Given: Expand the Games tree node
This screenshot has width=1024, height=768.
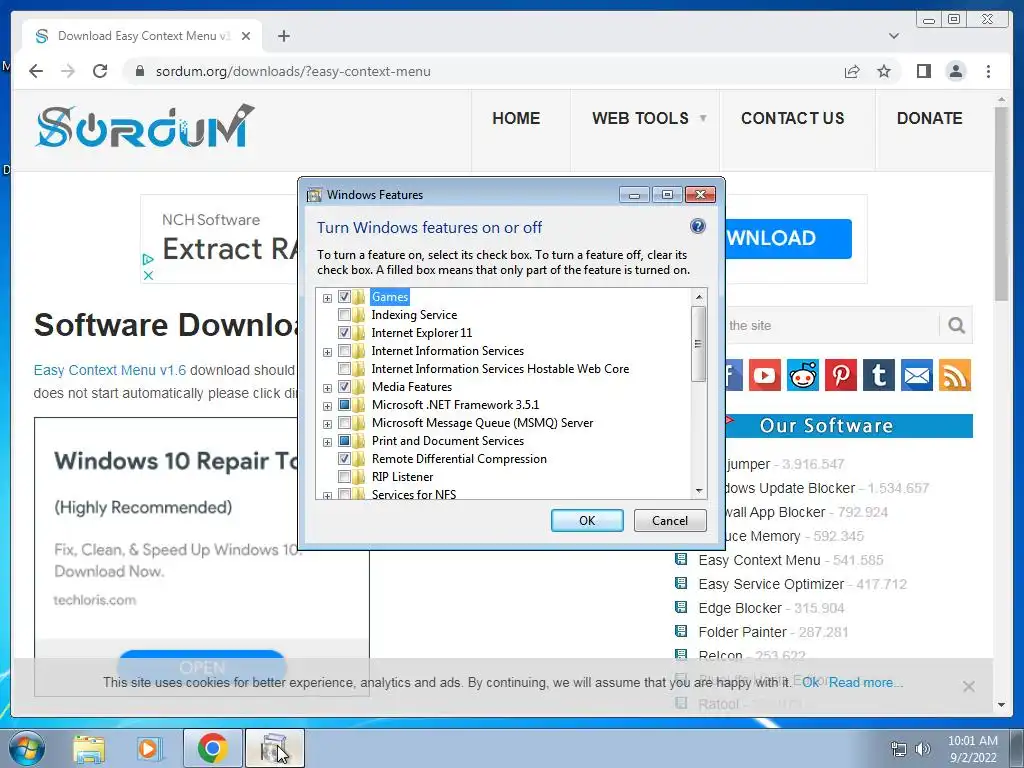Looking at the screenshot, I should pos(327,298).
